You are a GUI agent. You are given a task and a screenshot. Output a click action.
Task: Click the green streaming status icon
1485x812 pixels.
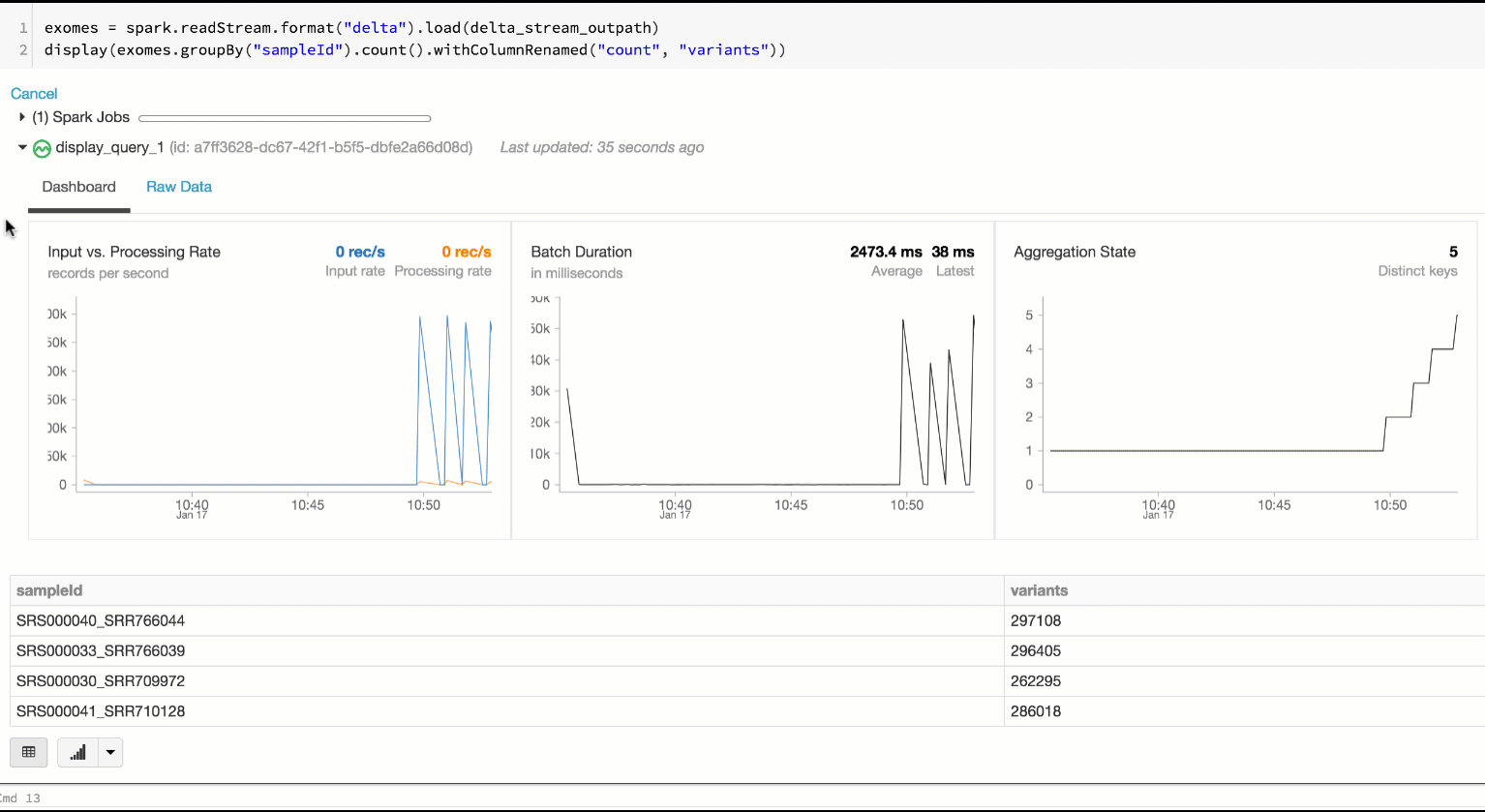tap(42, 148)
